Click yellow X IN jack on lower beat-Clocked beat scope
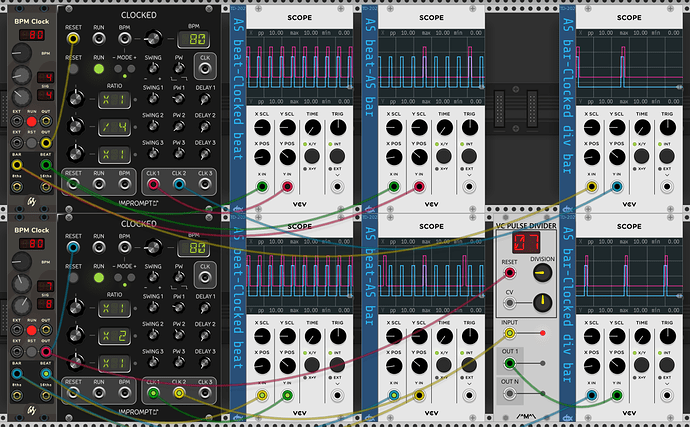This screenshot has height=427, width=690. coord(262,395)
